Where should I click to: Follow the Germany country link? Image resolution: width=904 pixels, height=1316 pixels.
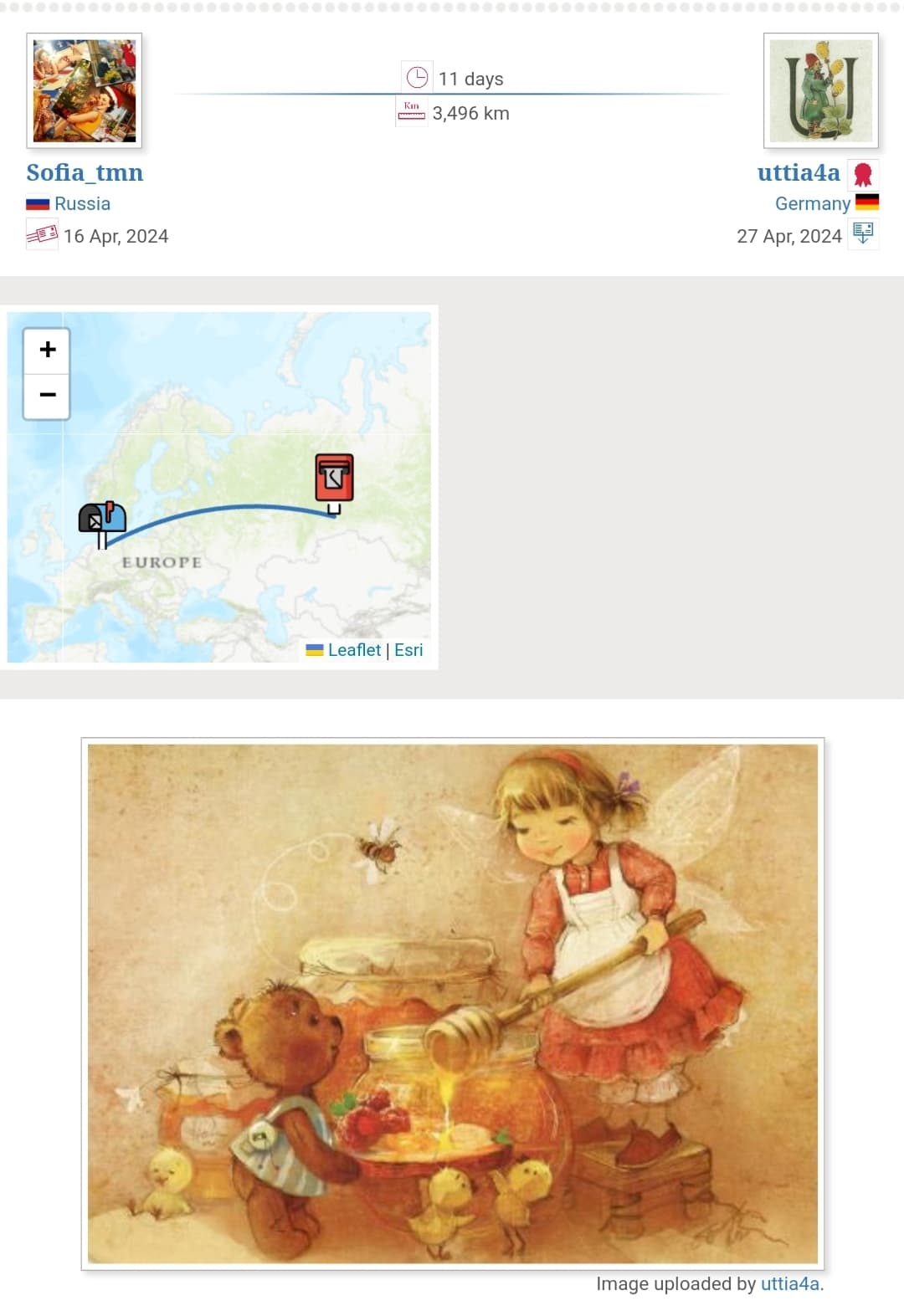coord(812,203)
